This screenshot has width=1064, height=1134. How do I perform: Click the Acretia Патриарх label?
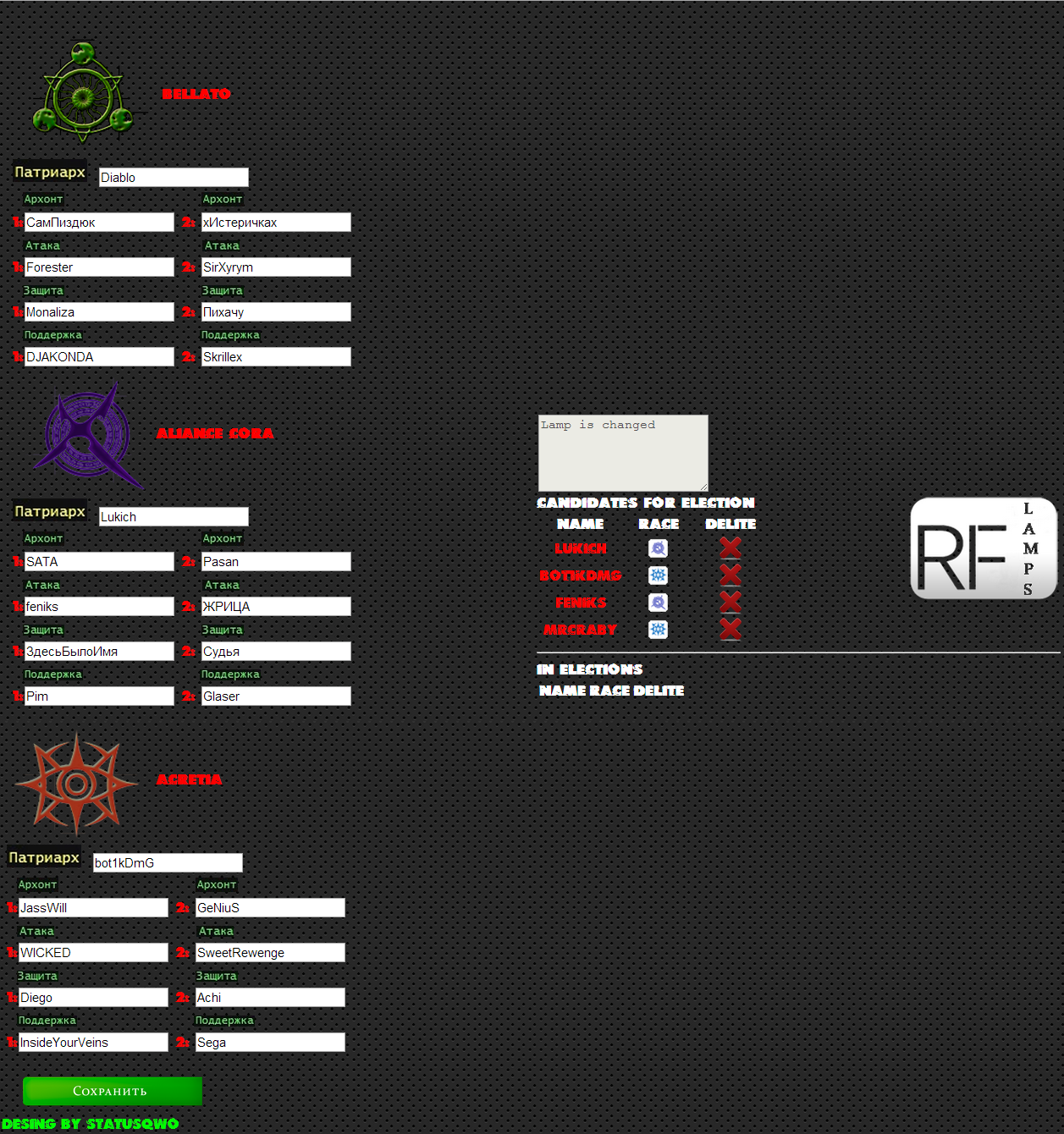44,857
